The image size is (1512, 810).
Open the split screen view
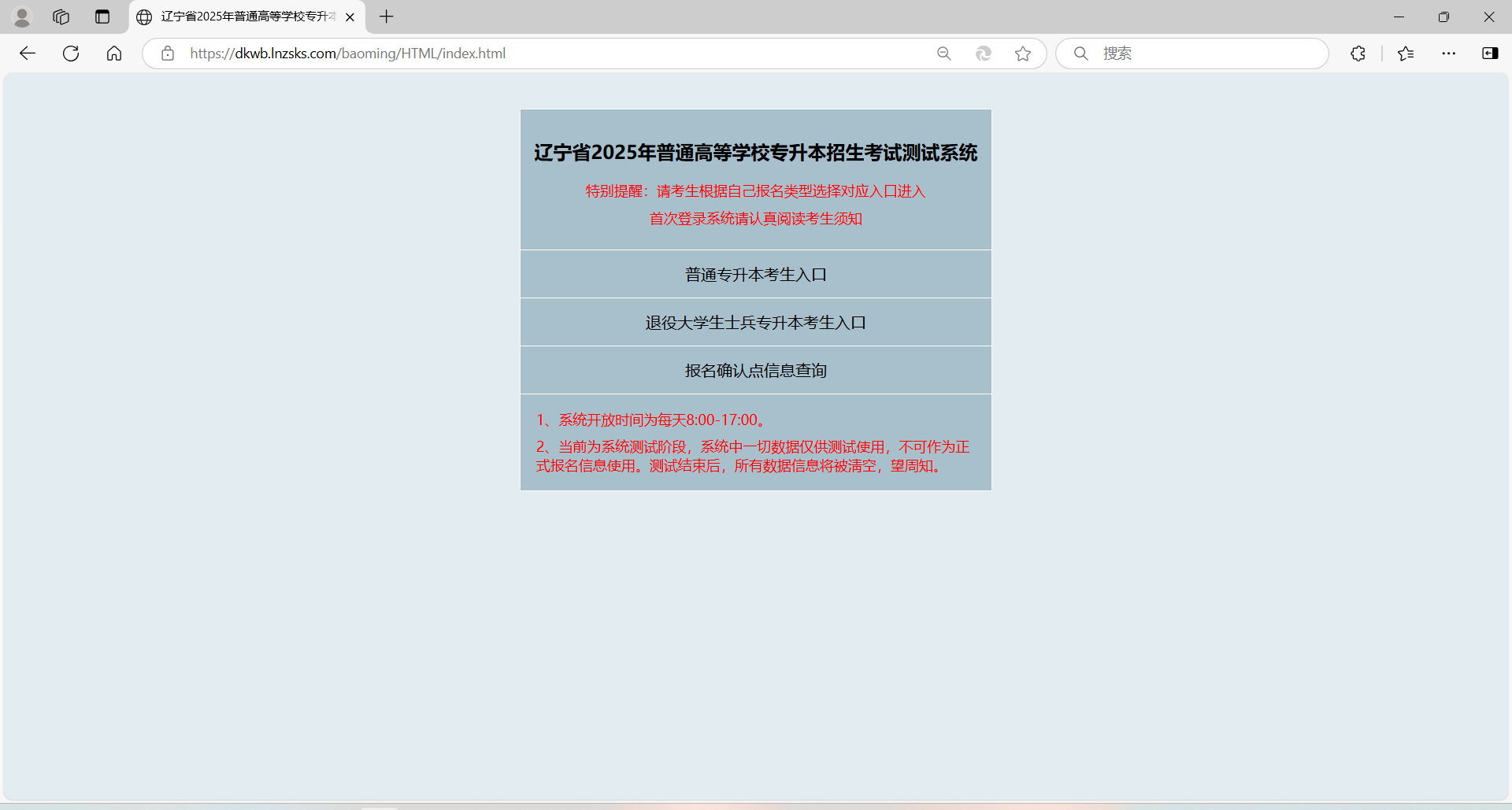click(1491, 54)
